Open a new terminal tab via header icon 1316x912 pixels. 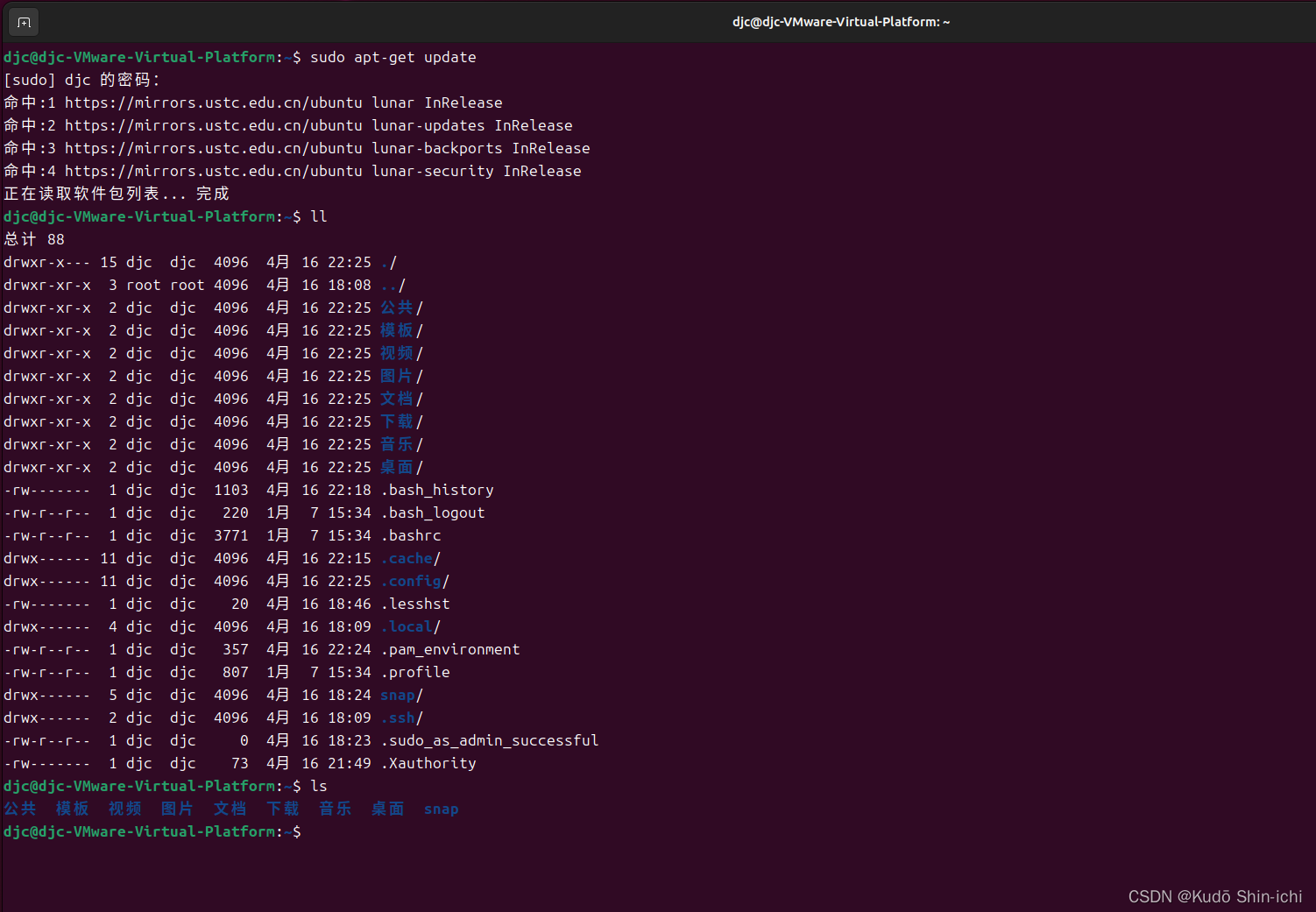tap(24, 22)
